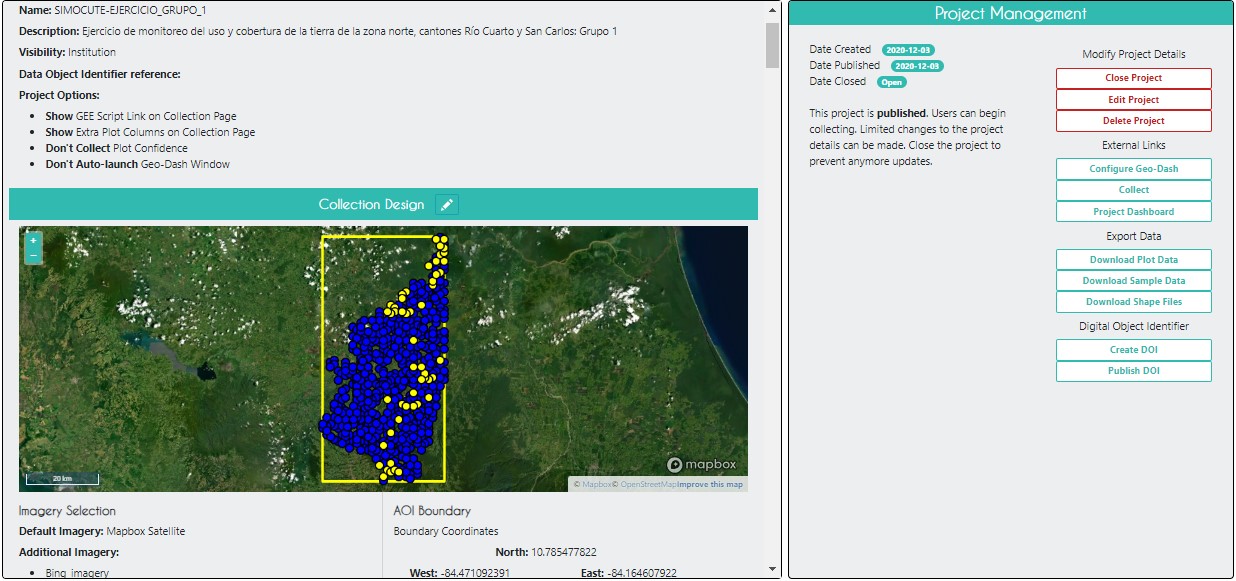Screen dimensions: 1236x581
Task: Click the Collect button
Action: [1133, 190]
